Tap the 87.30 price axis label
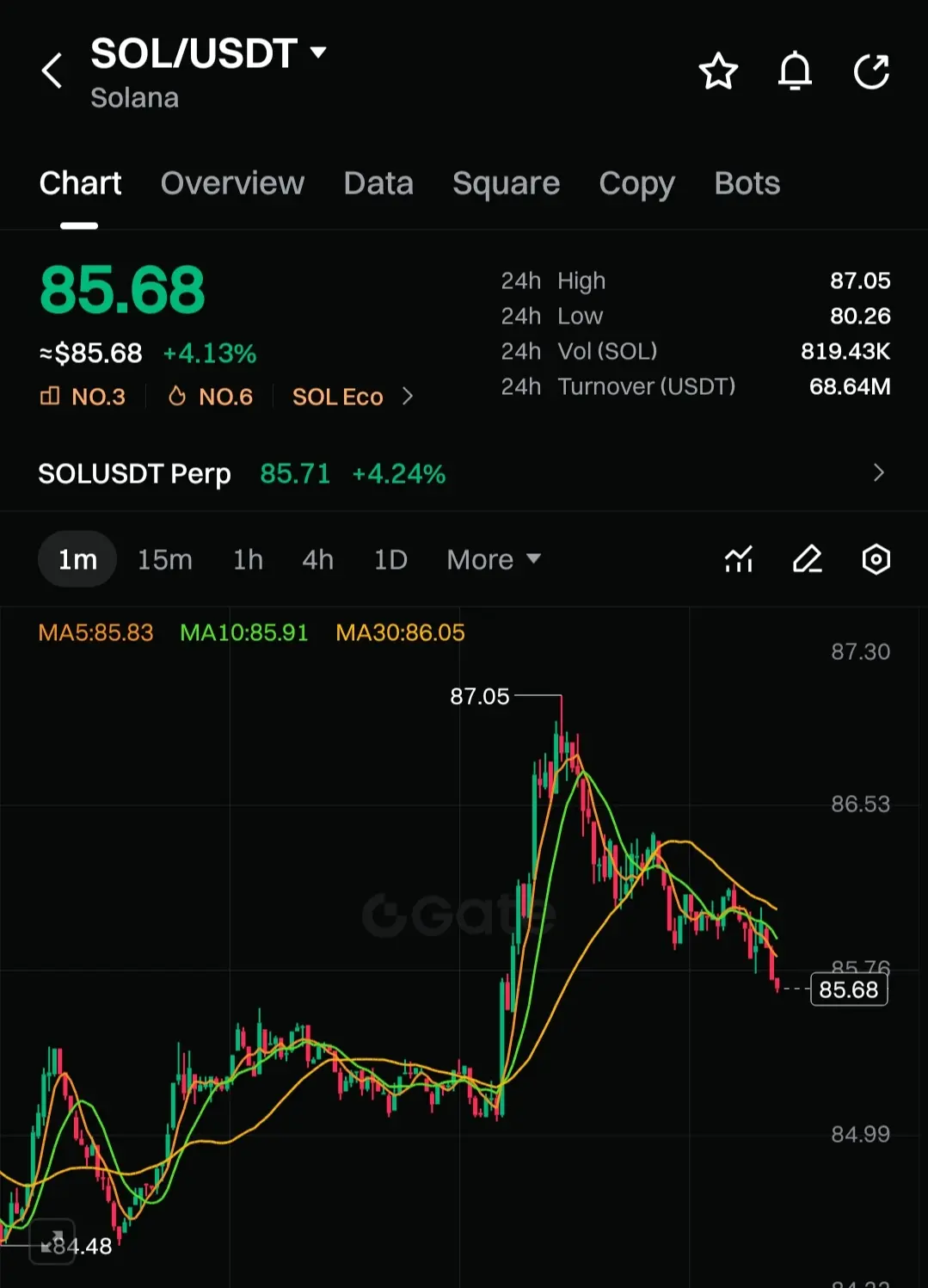 [860, 652]
